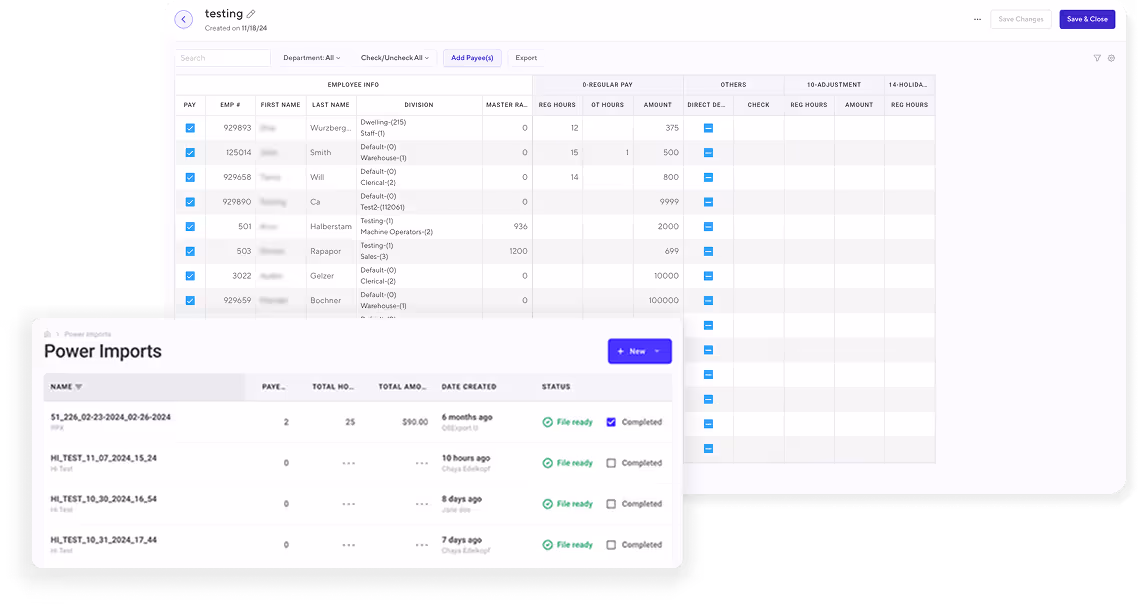This screenshot has height=604, width=1140.
Task: Toggle direct deposit icon for Will row
Action: point(708,177)
